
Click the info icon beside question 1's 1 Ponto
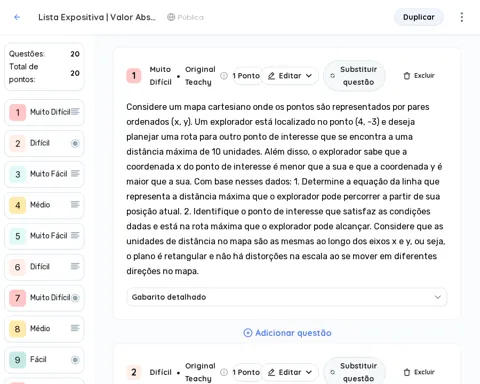[x=224, y=76]
